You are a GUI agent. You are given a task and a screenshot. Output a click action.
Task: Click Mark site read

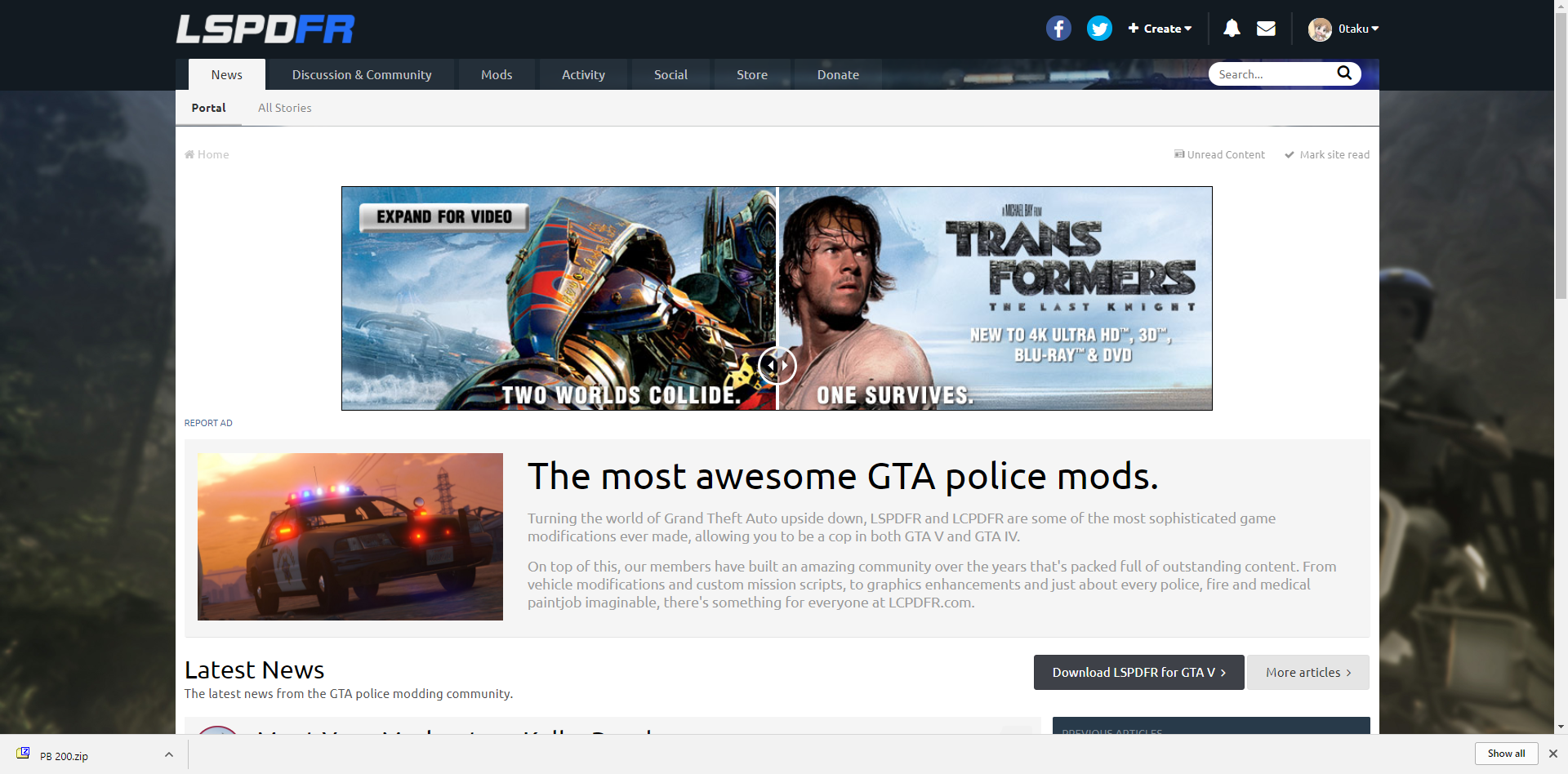point(1327,154)
